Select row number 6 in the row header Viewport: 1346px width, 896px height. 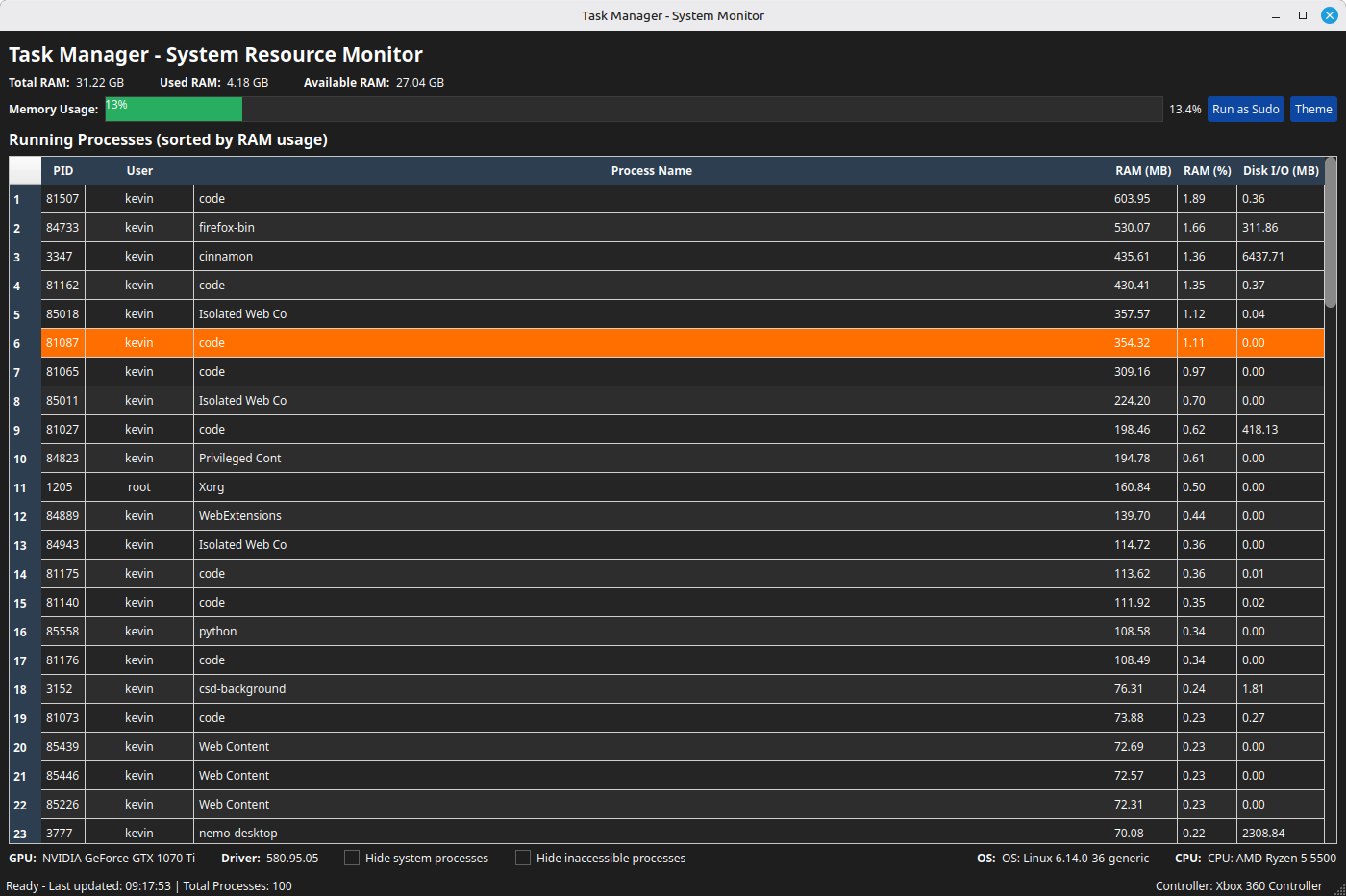pyautogui.click(x=25, y=343)
